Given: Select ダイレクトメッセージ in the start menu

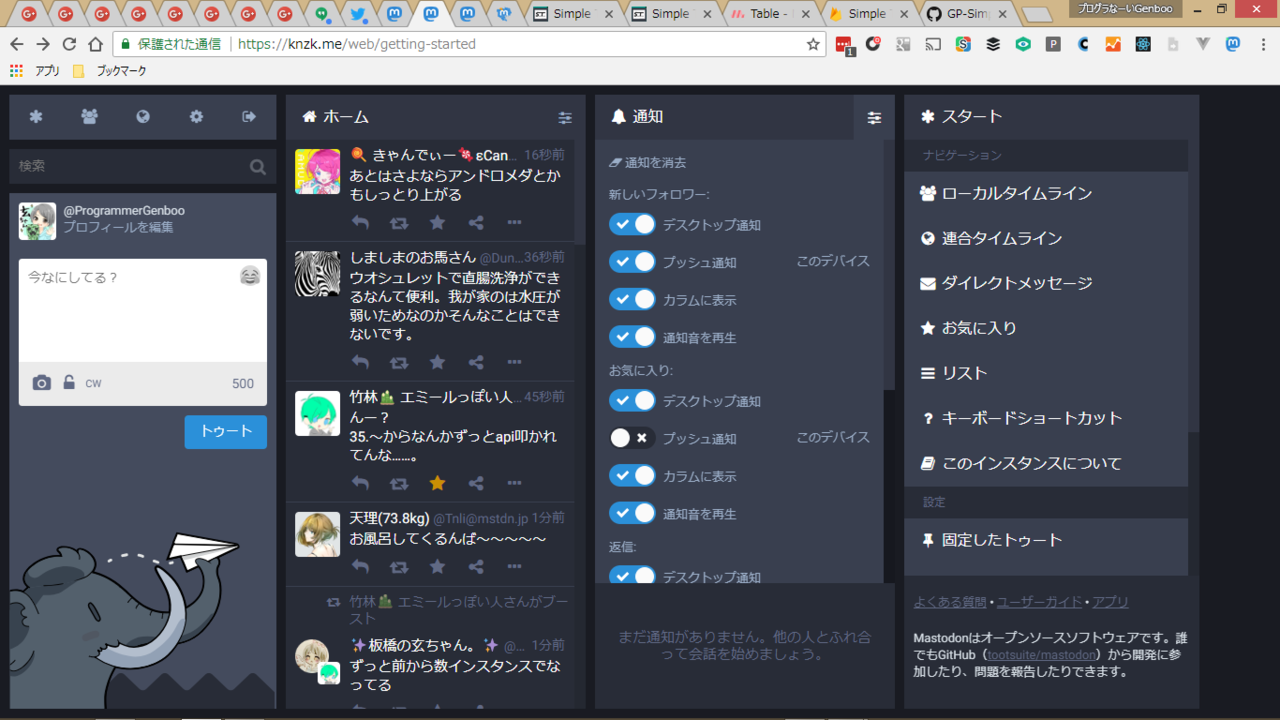Looking at the screenshot, I should [1016, 284].
